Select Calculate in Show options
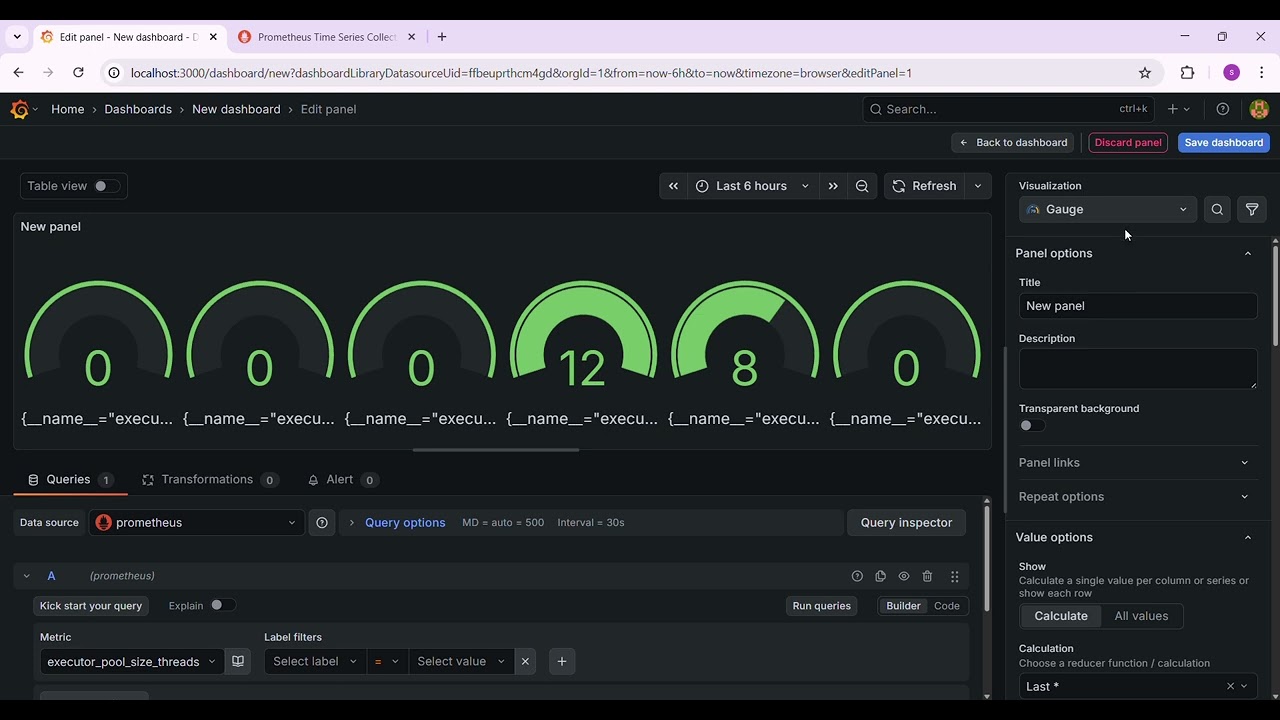Viewport: 1280px width, 720px height. [1061, 616]
